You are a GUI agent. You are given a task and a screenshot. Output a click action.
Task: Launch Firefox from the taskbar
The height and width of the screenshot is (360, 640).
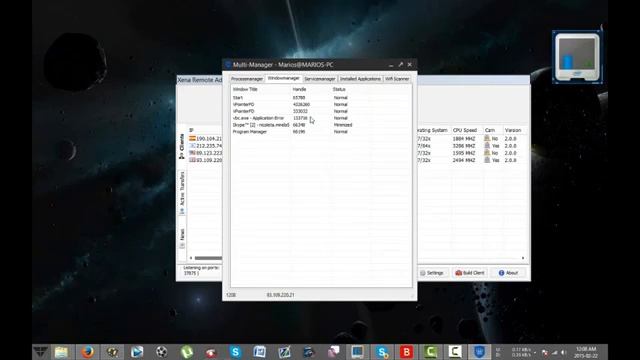click(87, 352)
